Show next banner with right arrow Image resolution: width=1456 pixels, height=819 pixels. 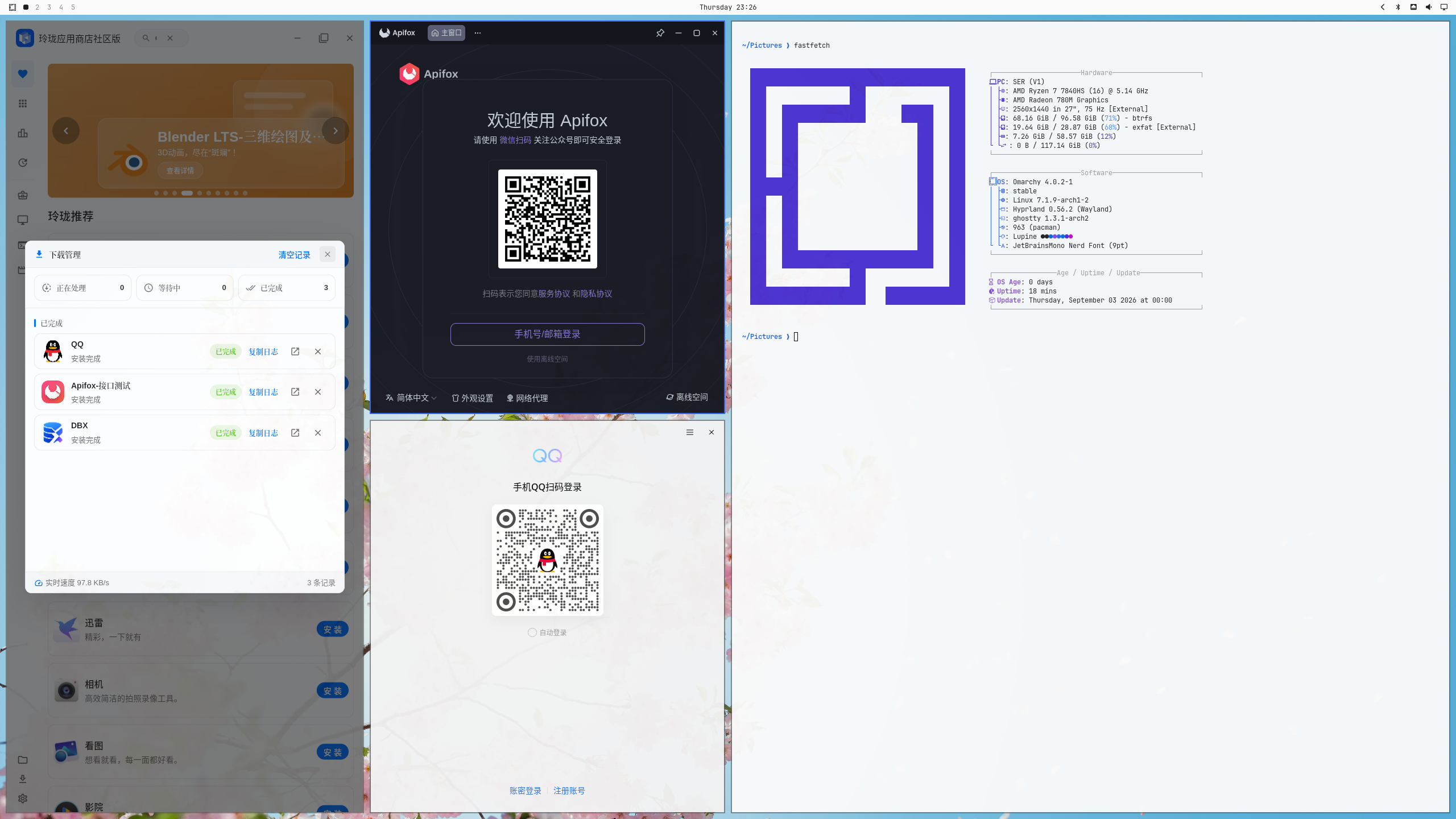[x=336, y=131]
